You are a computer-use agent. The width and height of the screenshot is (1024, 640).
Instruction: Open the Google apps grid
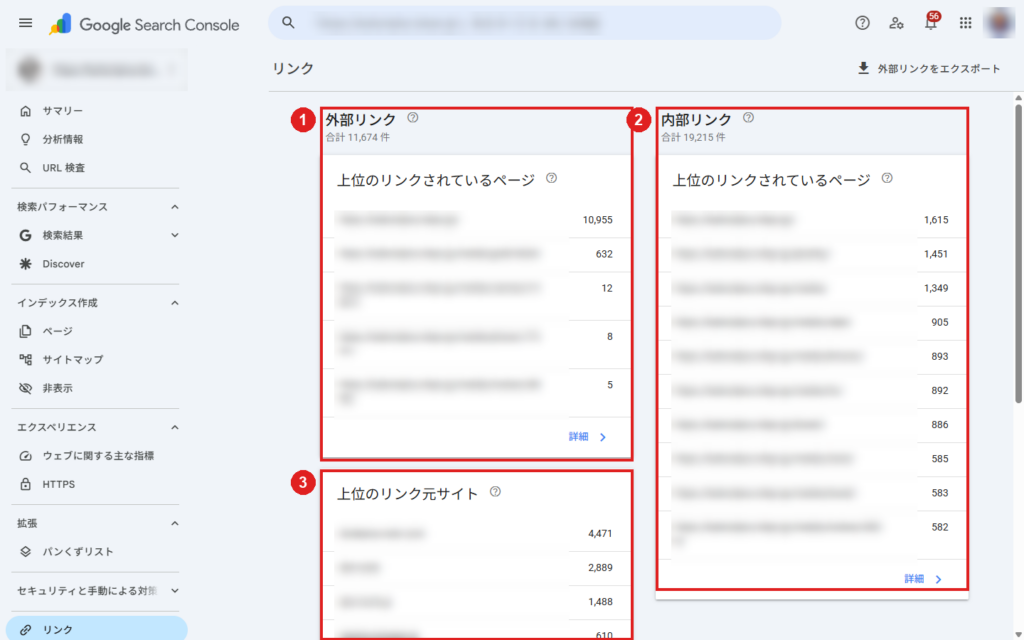click(965, 24)
